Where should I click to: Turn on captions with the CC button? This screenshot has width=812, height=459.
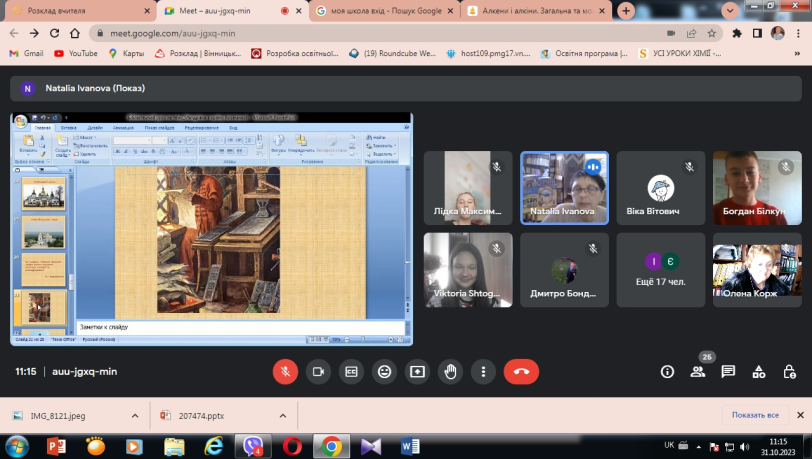pos(351,371)
